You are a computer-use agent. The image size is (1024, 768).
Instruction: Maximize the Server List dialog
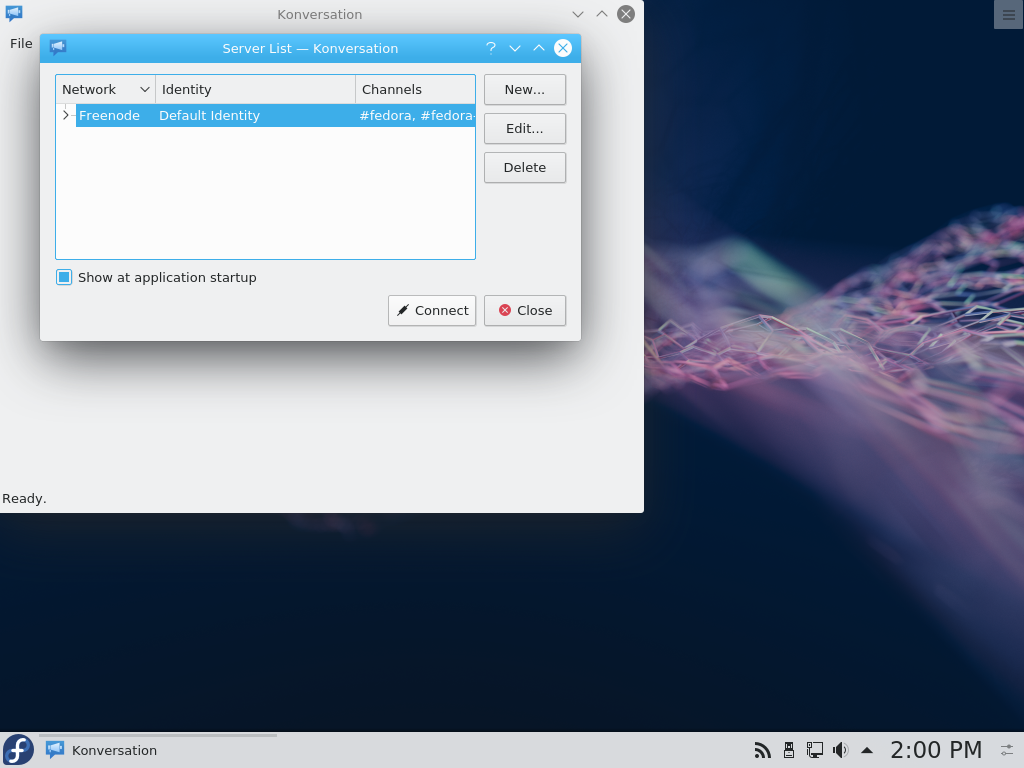[539, 48]
